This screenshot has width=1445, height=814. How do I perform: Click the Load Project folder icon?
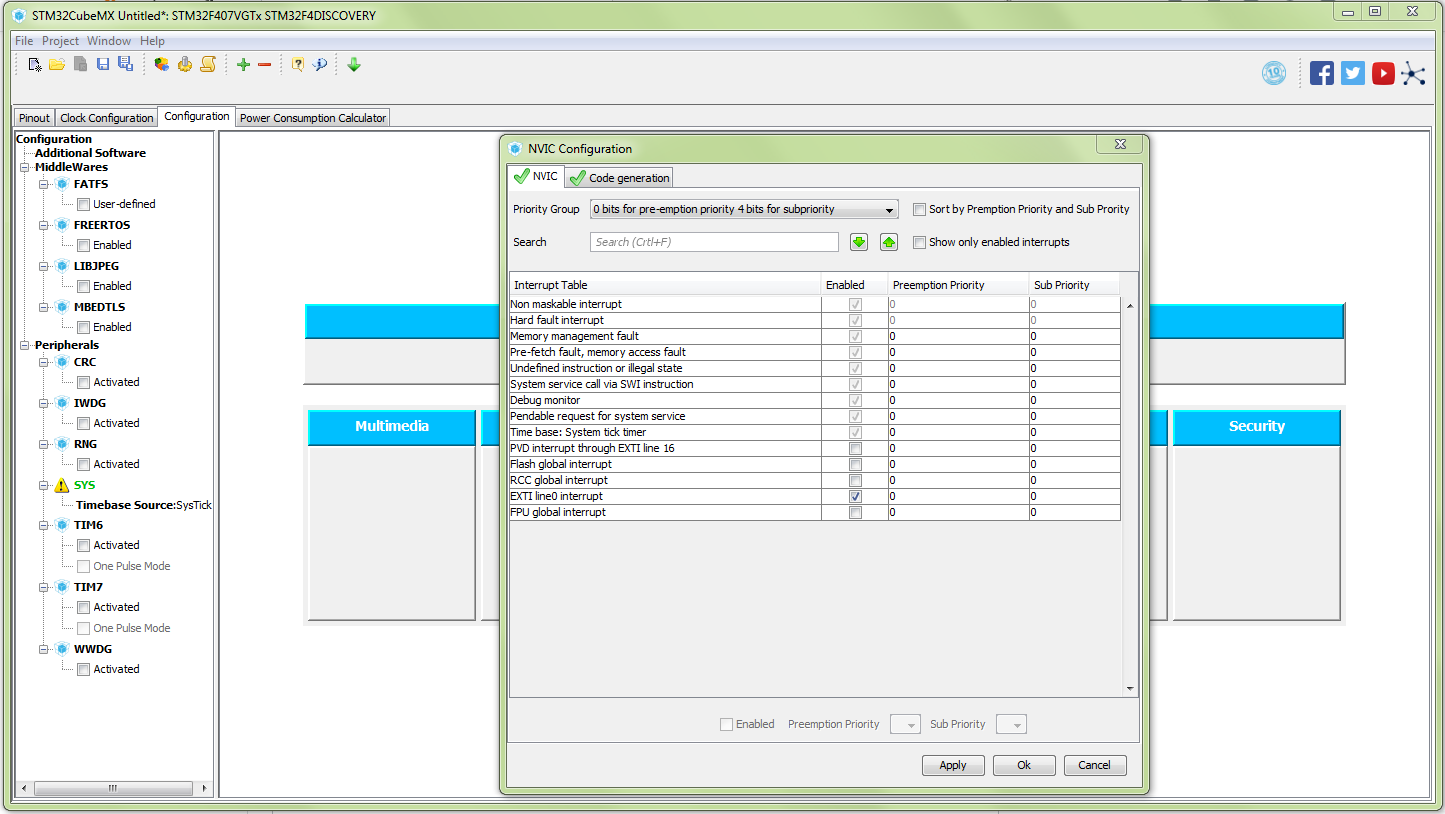click(x=57, y=65)
